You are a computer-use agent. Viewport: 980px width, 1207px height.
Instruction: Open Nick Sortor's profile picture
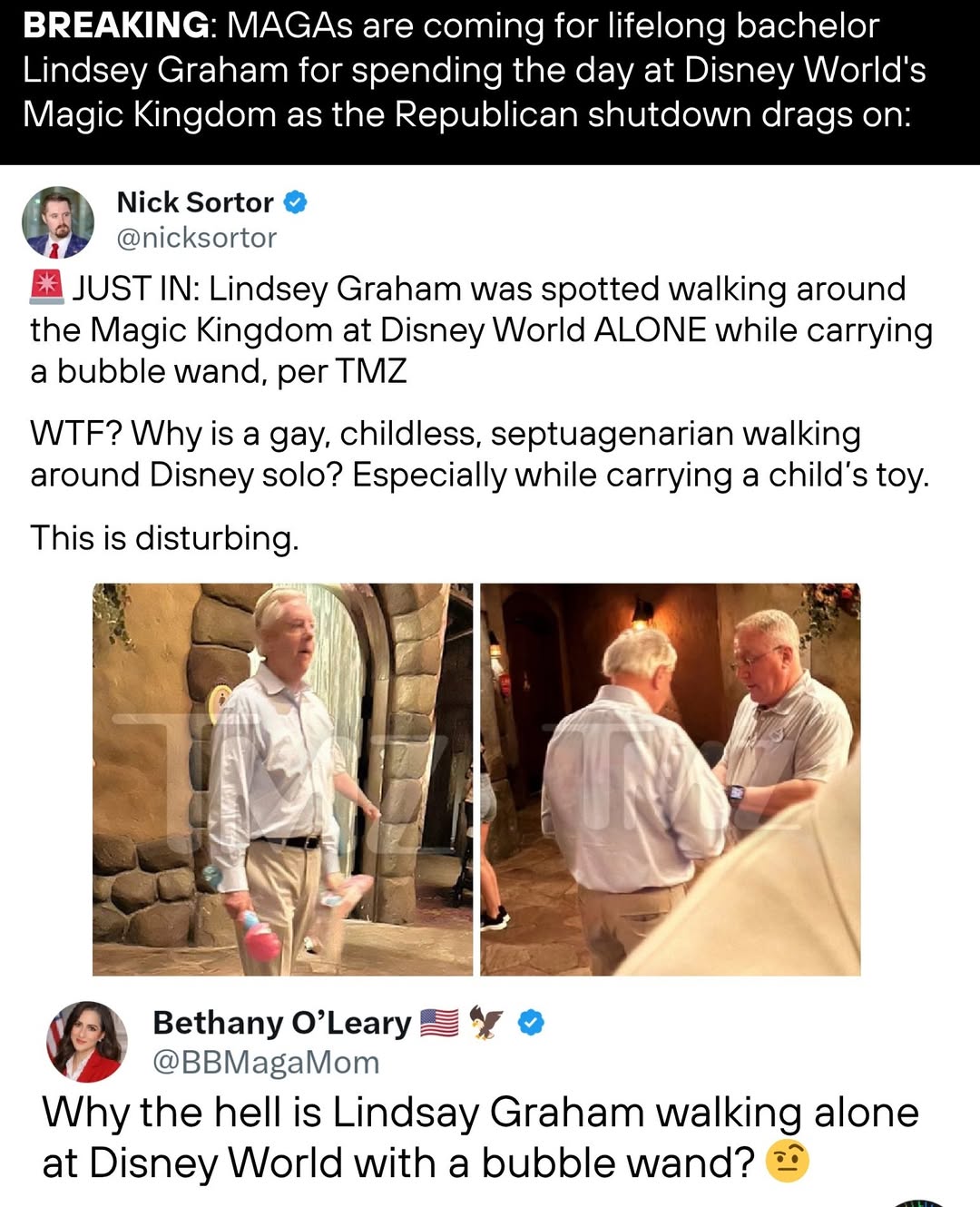click(58, 222)
